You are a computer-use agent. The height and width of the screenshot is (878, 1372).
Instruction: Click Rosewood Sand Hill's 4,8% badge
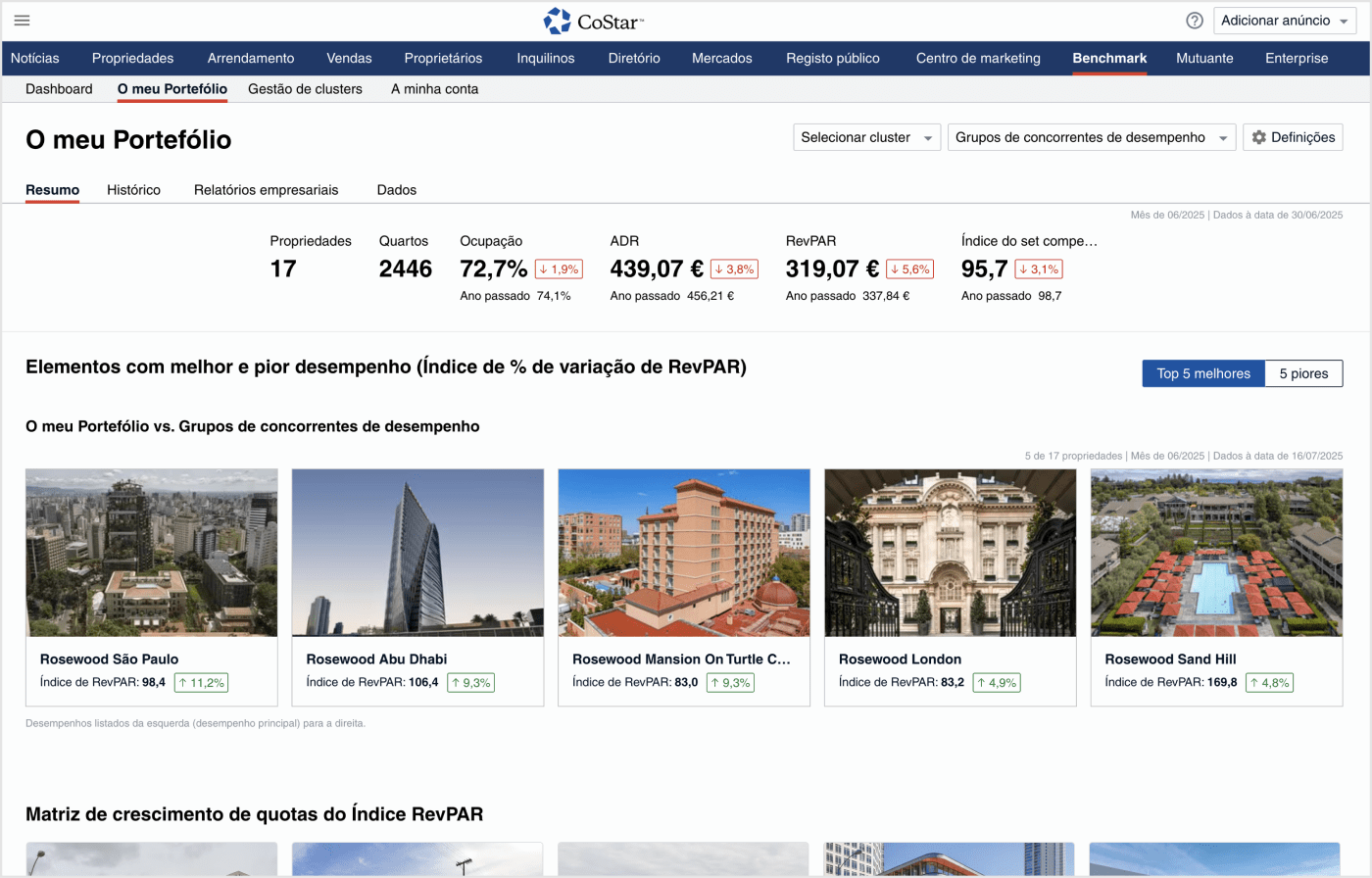pos(1269,682)
